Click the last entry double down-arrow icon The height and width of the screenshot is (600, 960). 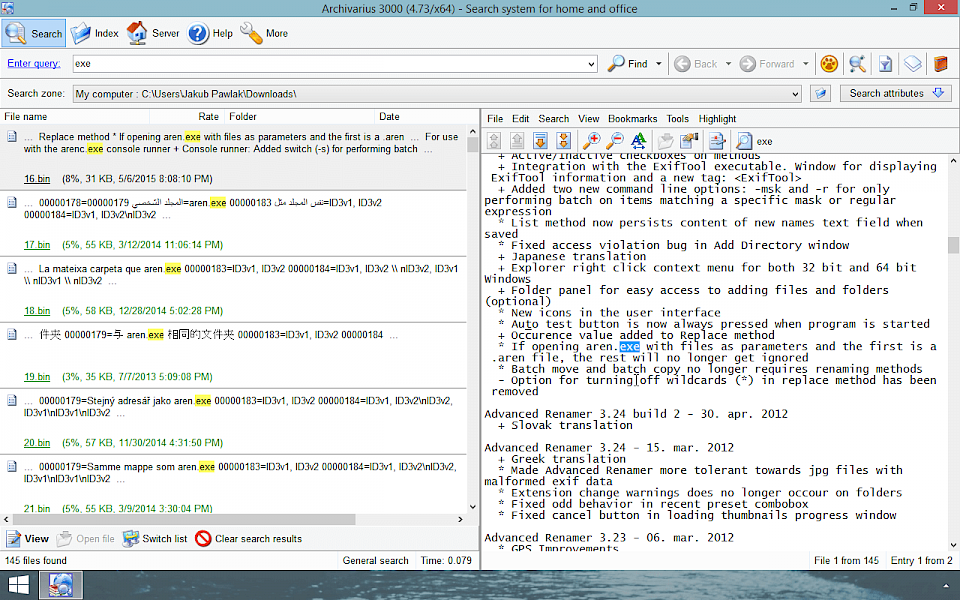(x=563, y=141)
